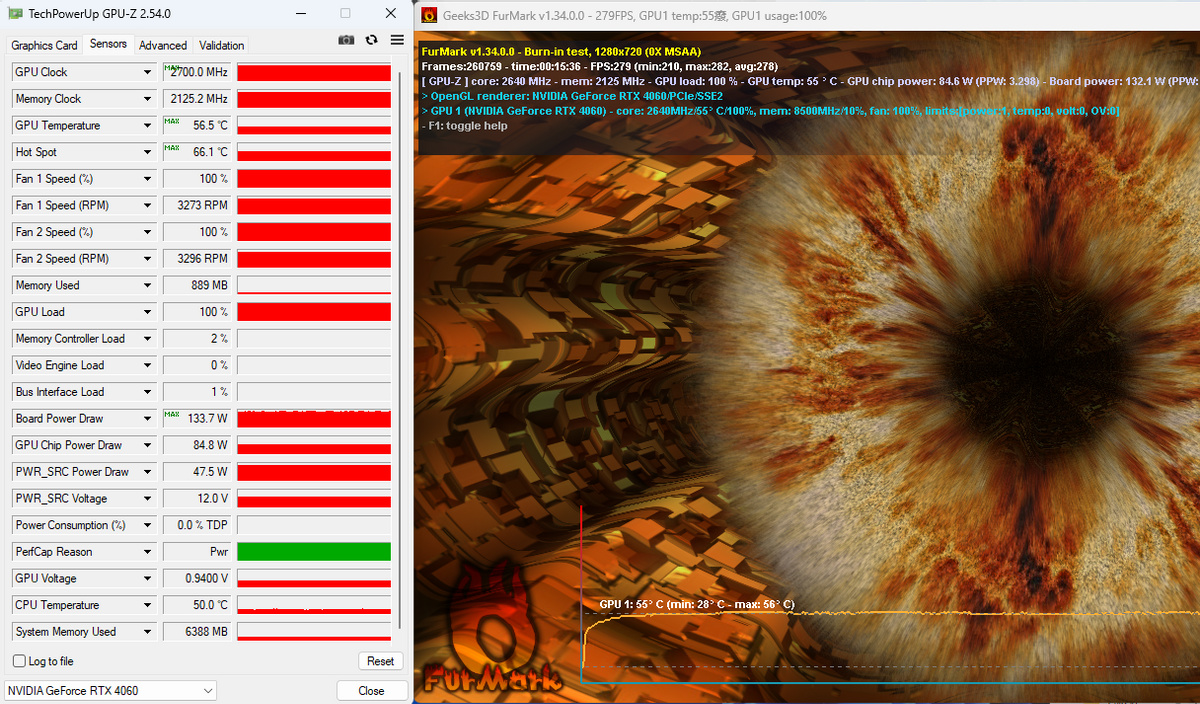
Task: Open the Advanced tab
Action: [x=163, y=45]
